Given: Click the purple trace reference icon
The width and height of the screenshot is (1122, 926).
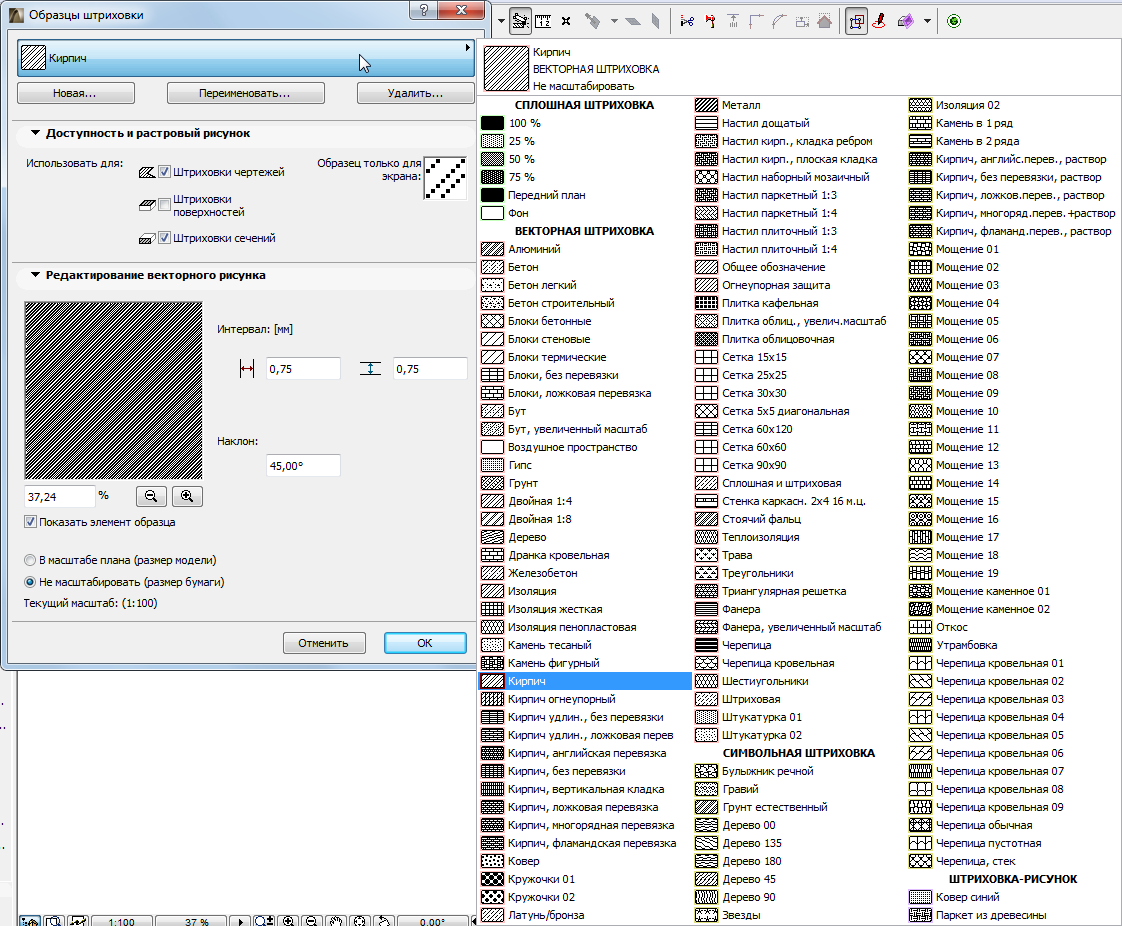Looking at the screenshot, I should [905, 21].
